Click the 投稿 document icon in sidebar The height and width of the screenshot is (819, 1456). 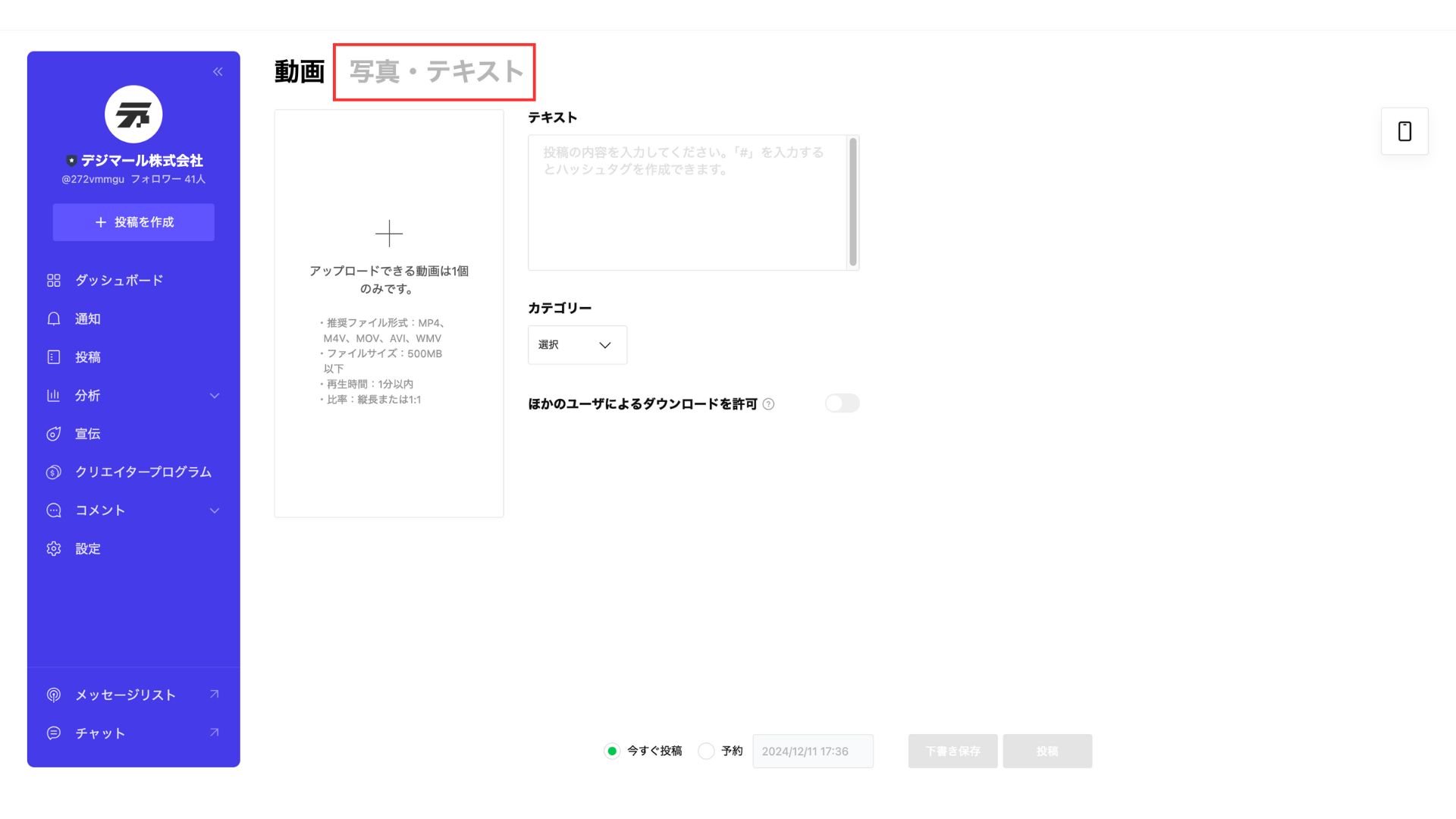54,357
